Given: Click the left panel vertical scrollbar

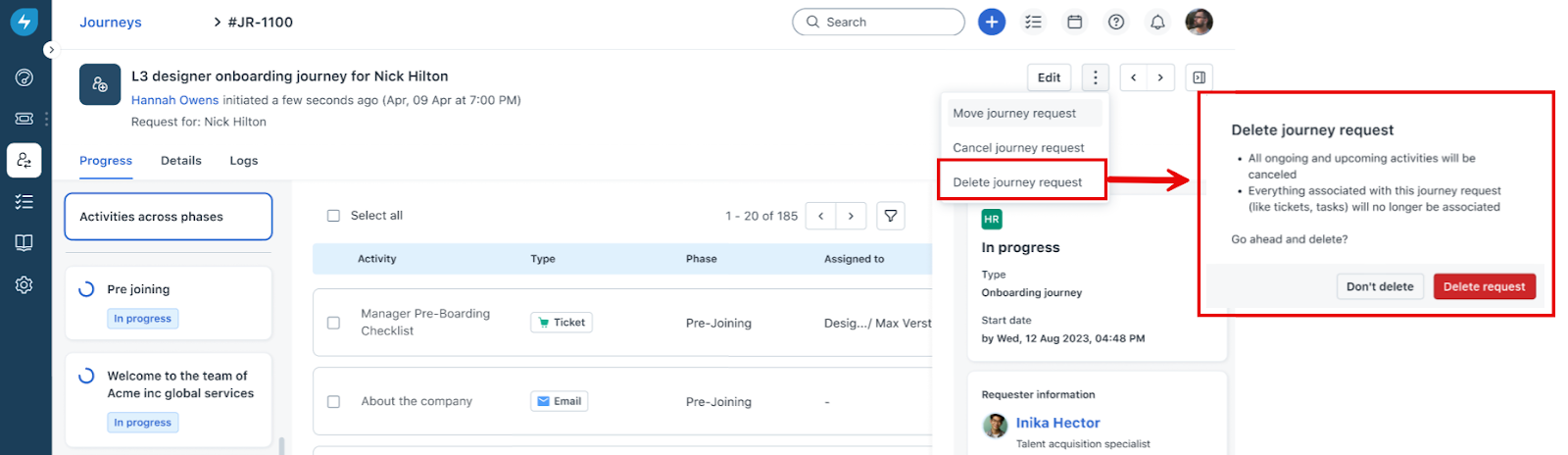Looking at the screenshot, I should (x=281, y=445).
